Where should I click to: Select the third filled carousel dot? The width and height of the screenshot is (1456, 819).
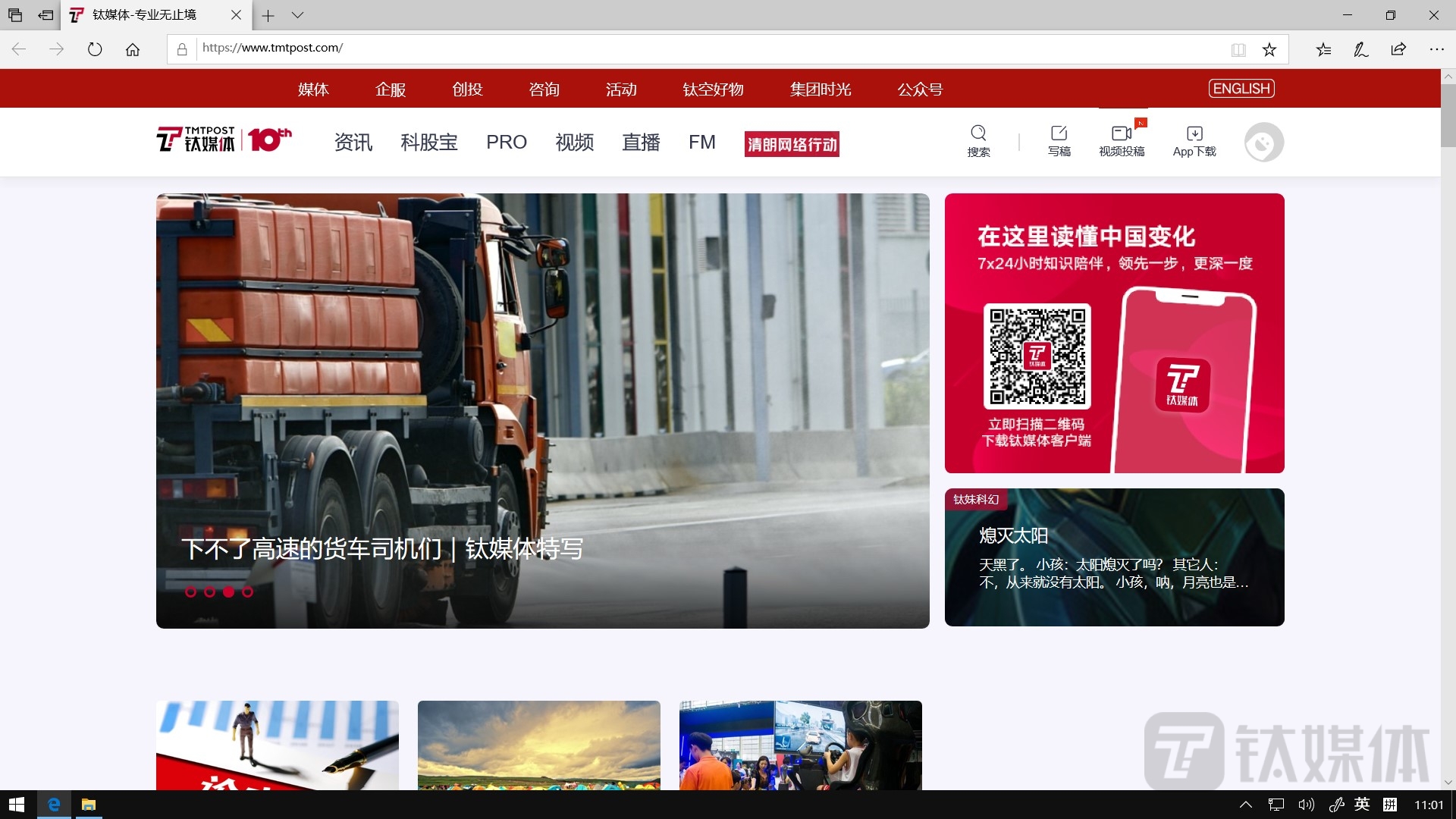click(x=228, y=591)
